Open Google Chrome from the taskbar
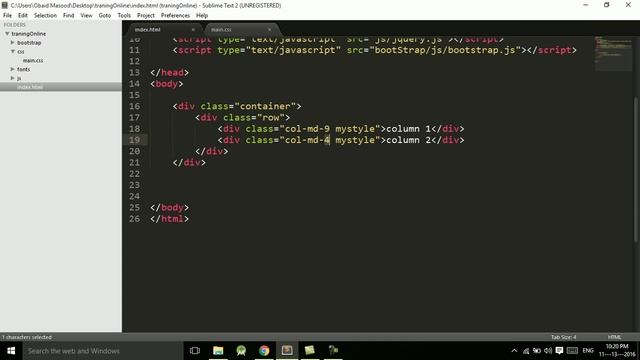Image resolution: width=640 pixels, height=360 pixels. [x=264, y=351]
